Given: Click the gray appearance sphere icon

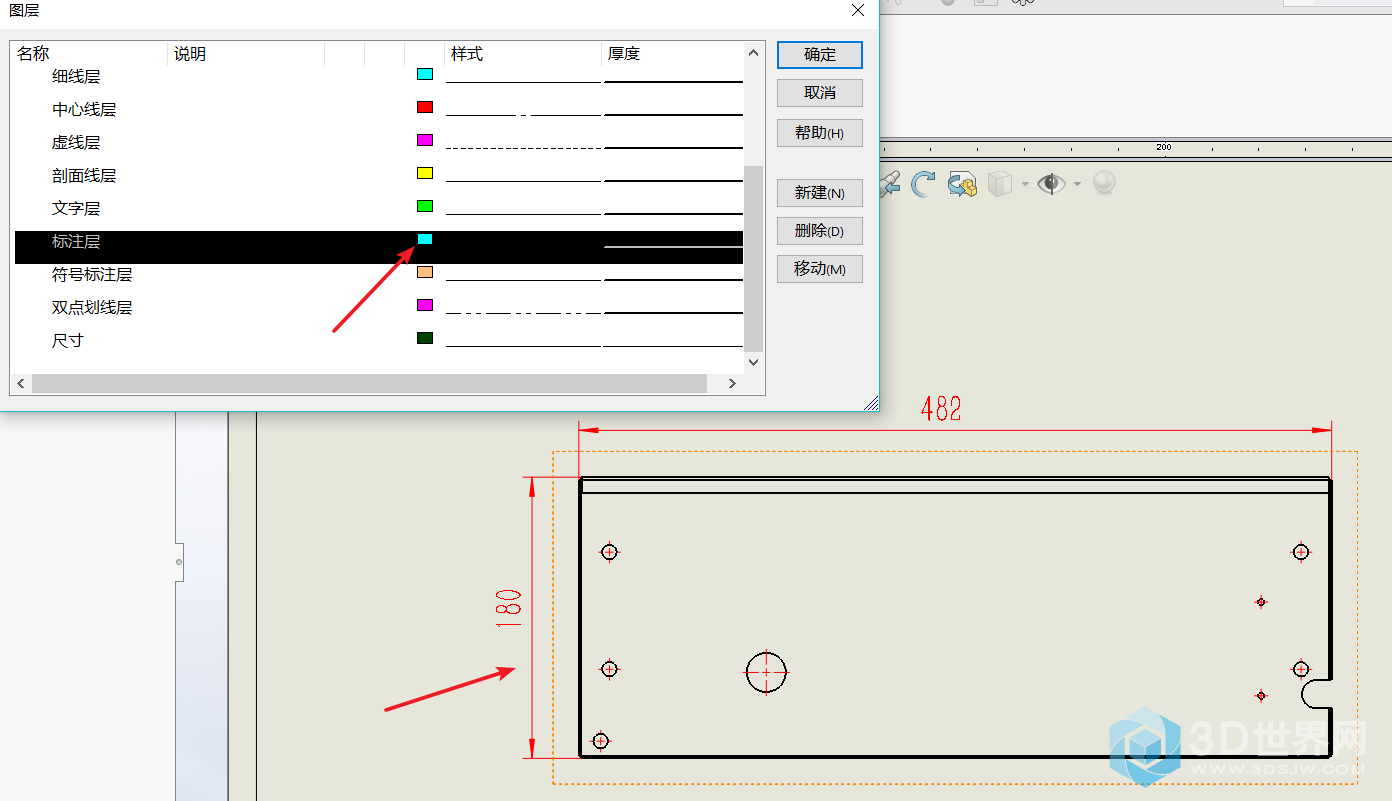Looking at the screenshot, I should tap(1104, 183).
